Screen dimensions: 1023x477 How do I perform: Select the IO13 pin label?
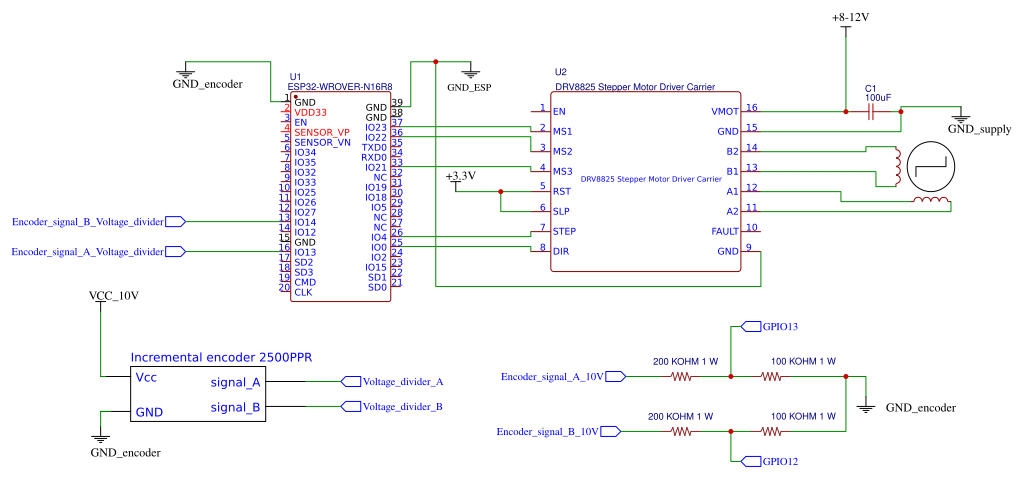pyautogui.click(x=305, y=253)
